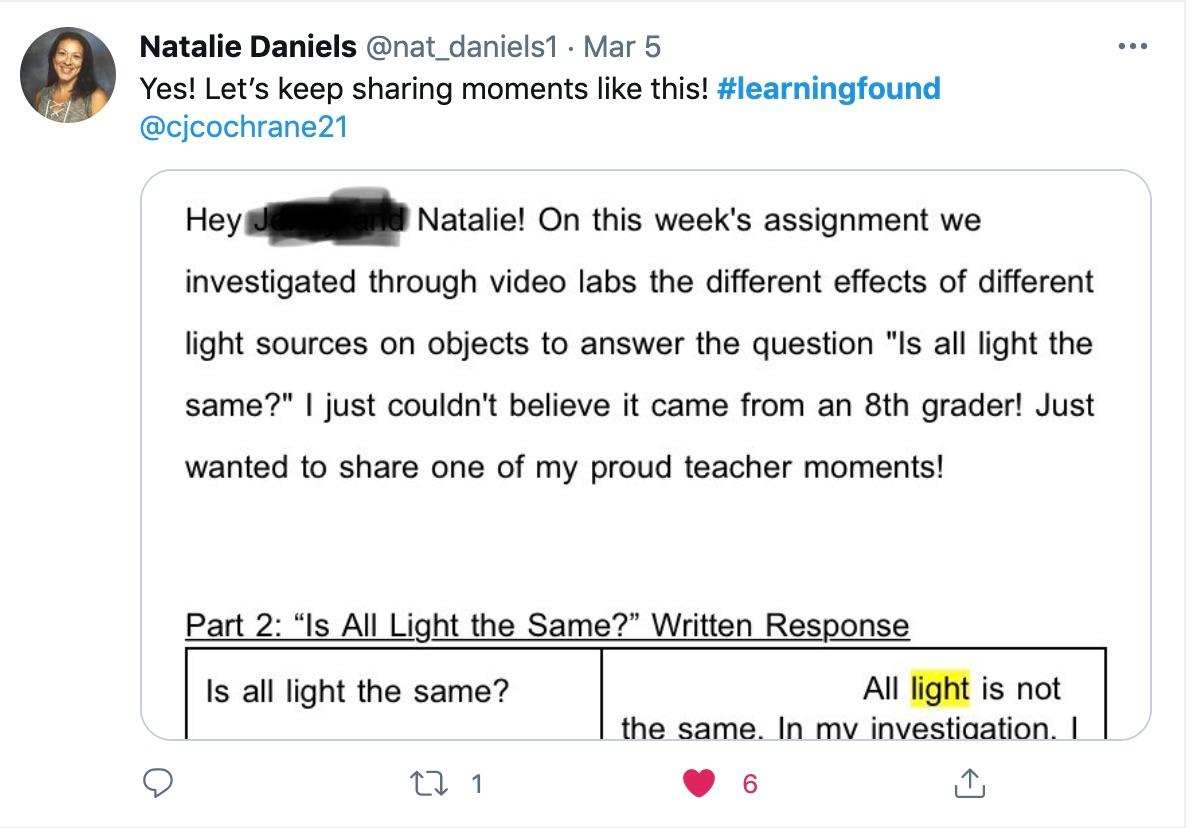Click the retweet count number 1
Viewport: 1190px width, 828px height.
pyautogui.click(x=476, y=785)
